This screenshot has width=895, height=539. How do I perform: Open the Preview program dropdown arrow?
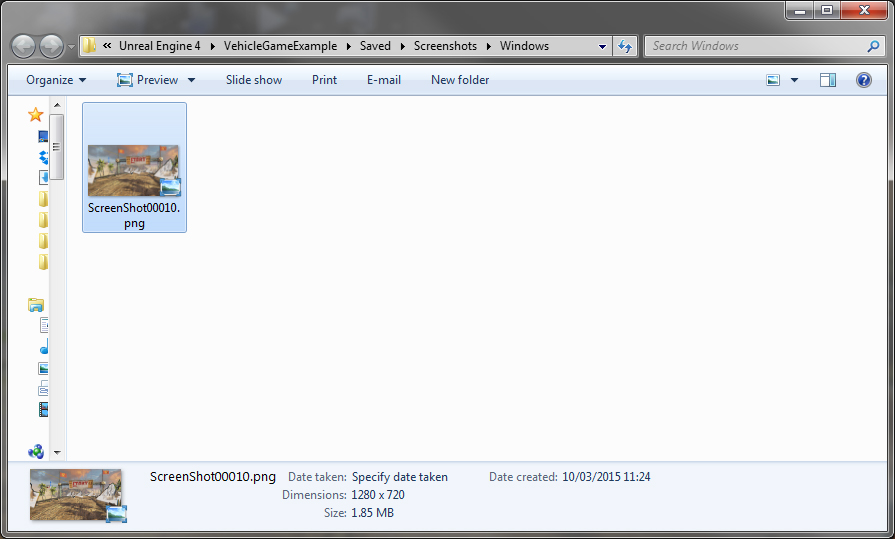tap(191, 80)
